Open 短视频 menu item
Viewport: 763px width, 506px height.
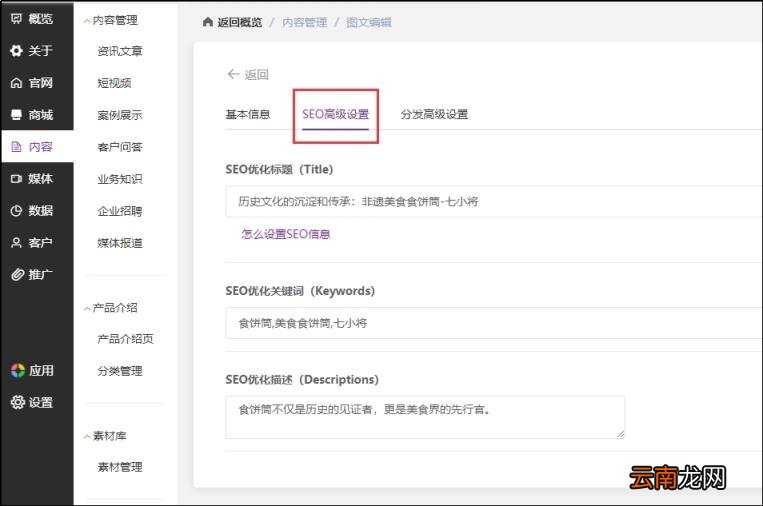[x=114, y=83]
